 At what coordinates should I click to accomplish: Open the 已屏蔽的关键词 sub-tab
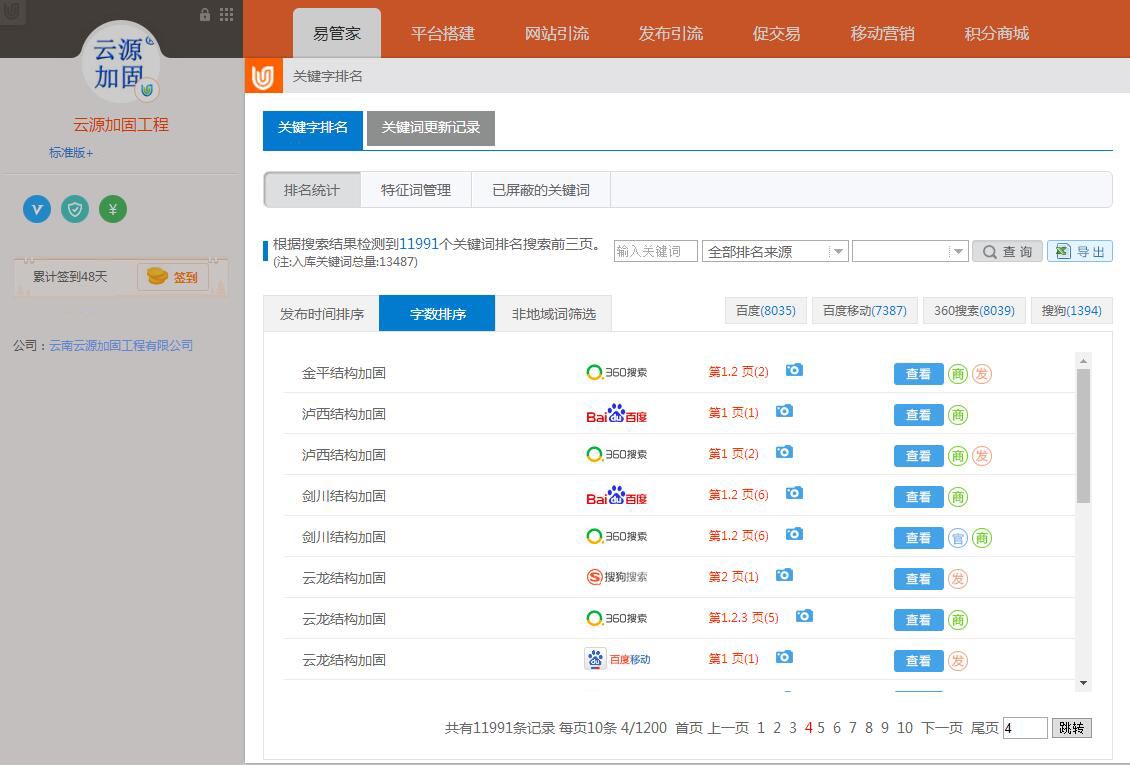pos(540,190)
